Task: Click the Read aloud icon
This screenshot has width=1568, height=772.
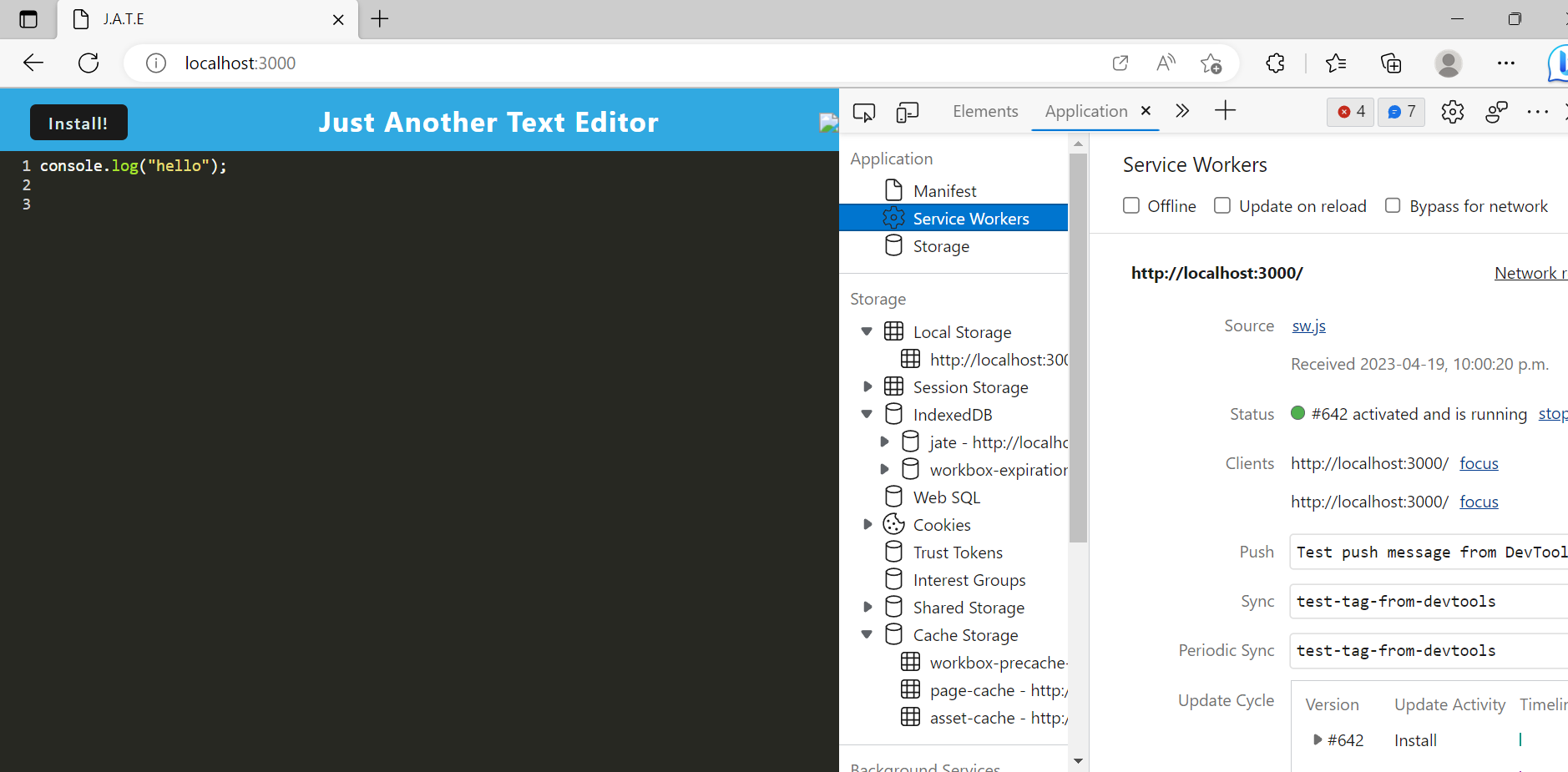Action: click(x=1166, y=63)
